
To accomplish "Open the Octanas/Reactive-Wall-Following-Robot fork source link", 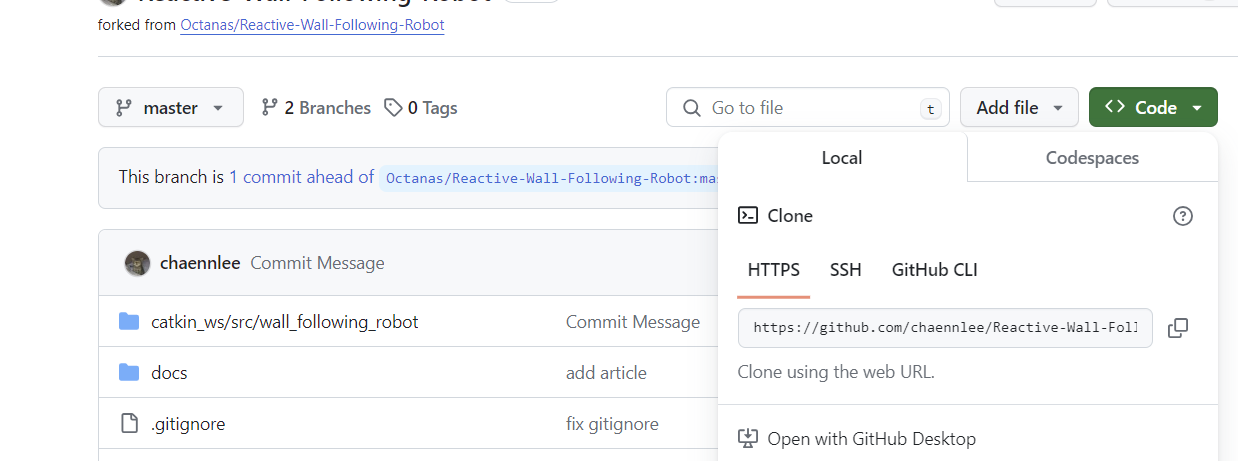I will click(312, 25).
